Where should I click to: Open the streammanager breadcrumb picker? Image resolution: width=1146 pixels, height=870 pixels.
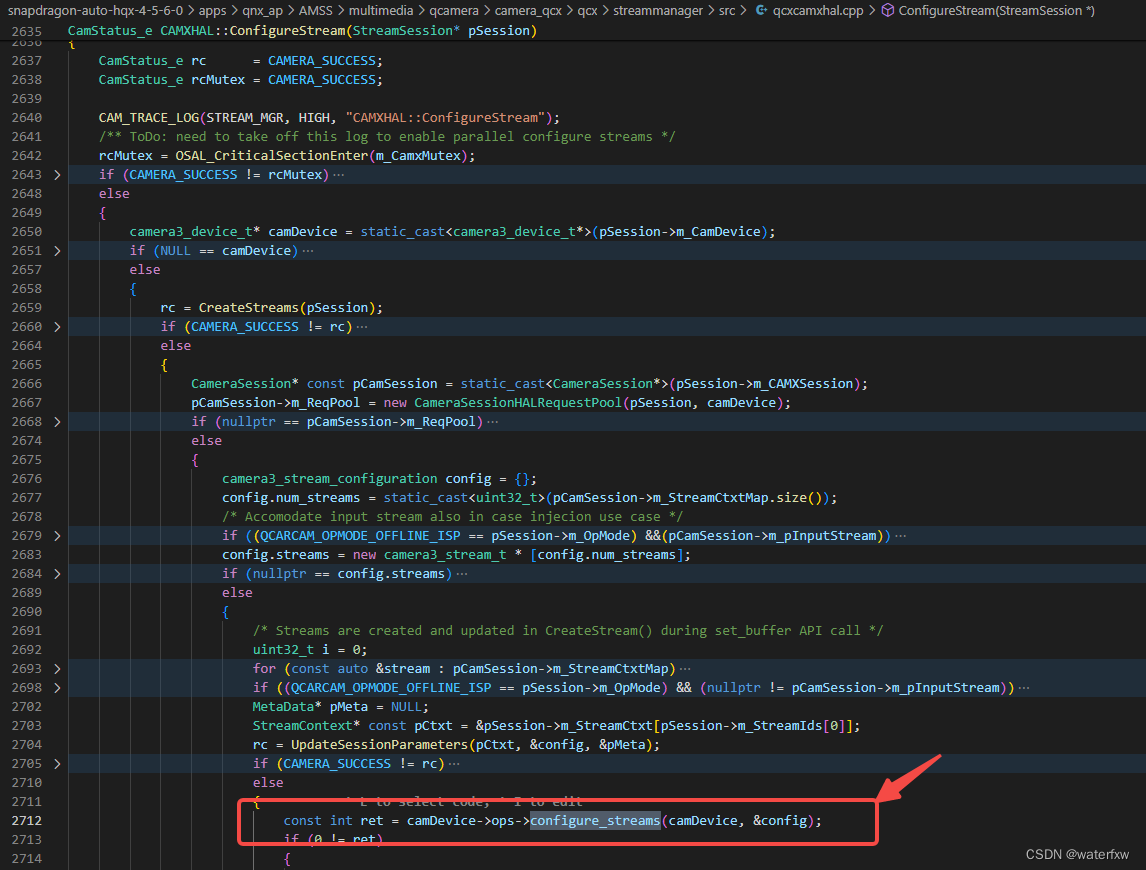click(658, 10)
